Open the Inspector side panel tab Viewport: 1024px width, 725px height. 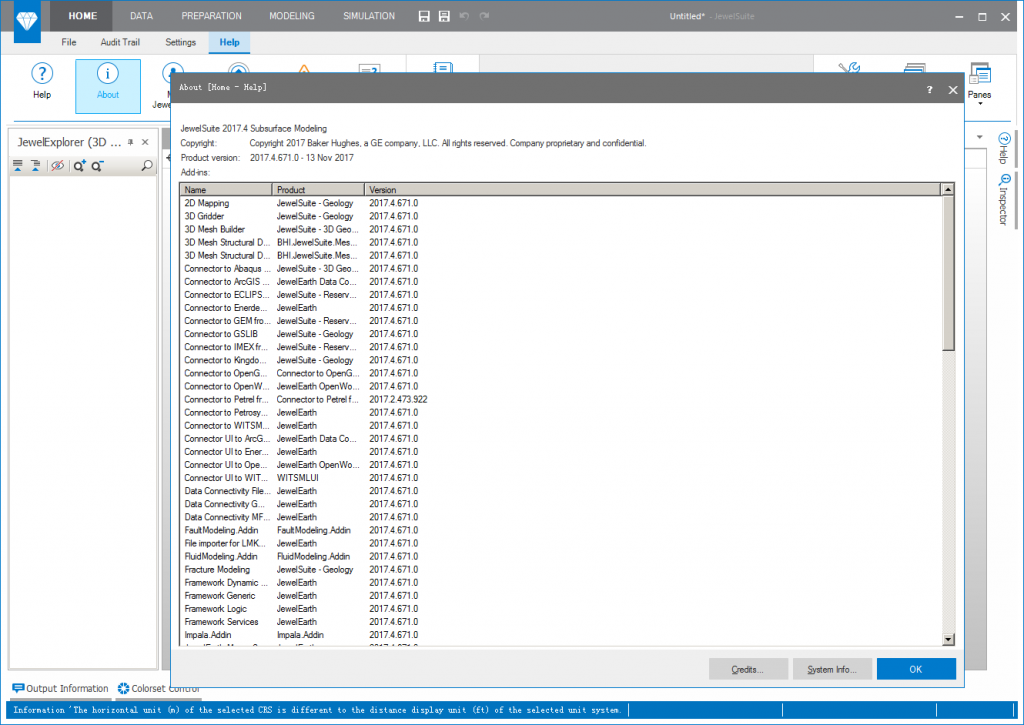click(x=1004, y=199)
